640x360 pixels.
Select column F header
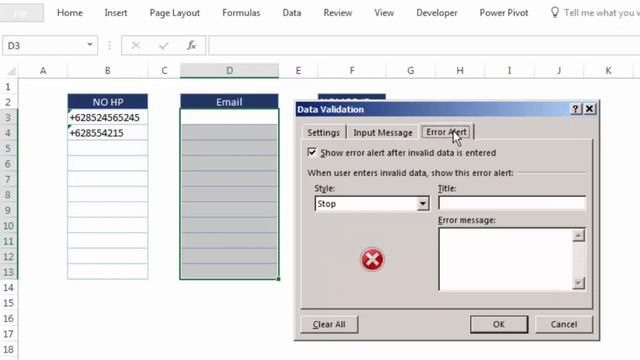tap(352, 71)
